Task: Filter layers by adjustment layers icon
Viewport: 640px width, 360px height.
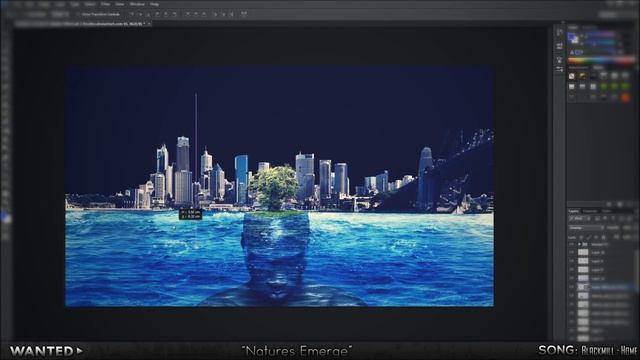Action: pos(605,219)
